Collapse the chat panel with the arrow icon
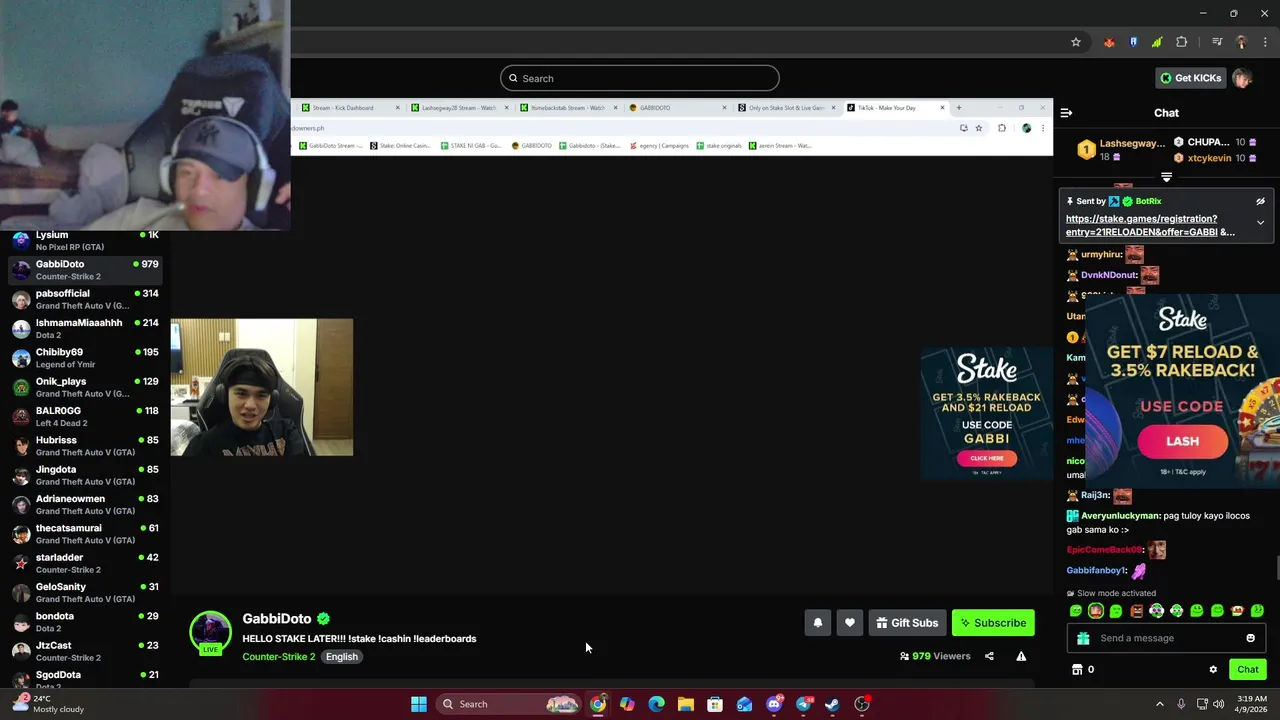Screen dimensions: 1280x720 click(x=1066, y=113)
